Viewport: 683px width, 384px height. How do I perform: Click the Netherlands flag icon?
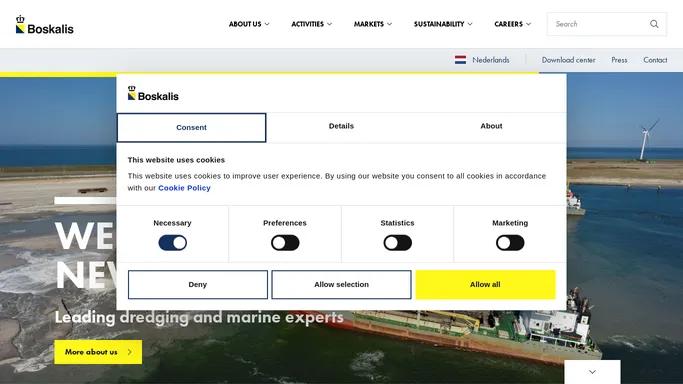point(460,60)
